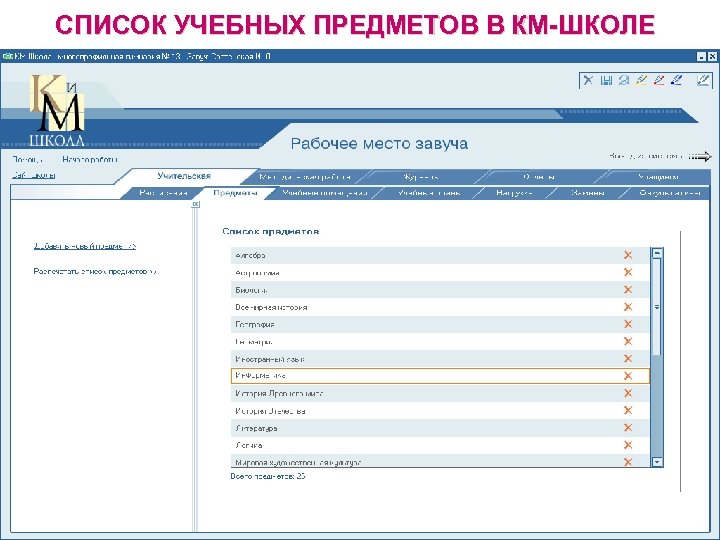Screen dimensions: 720x540
Task: Open the Начало работы menu item
Action: (x=90, y=159)
